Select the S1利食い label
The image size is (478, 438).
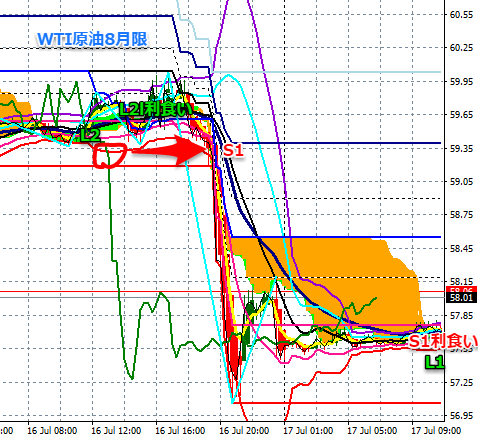[443, 341]
